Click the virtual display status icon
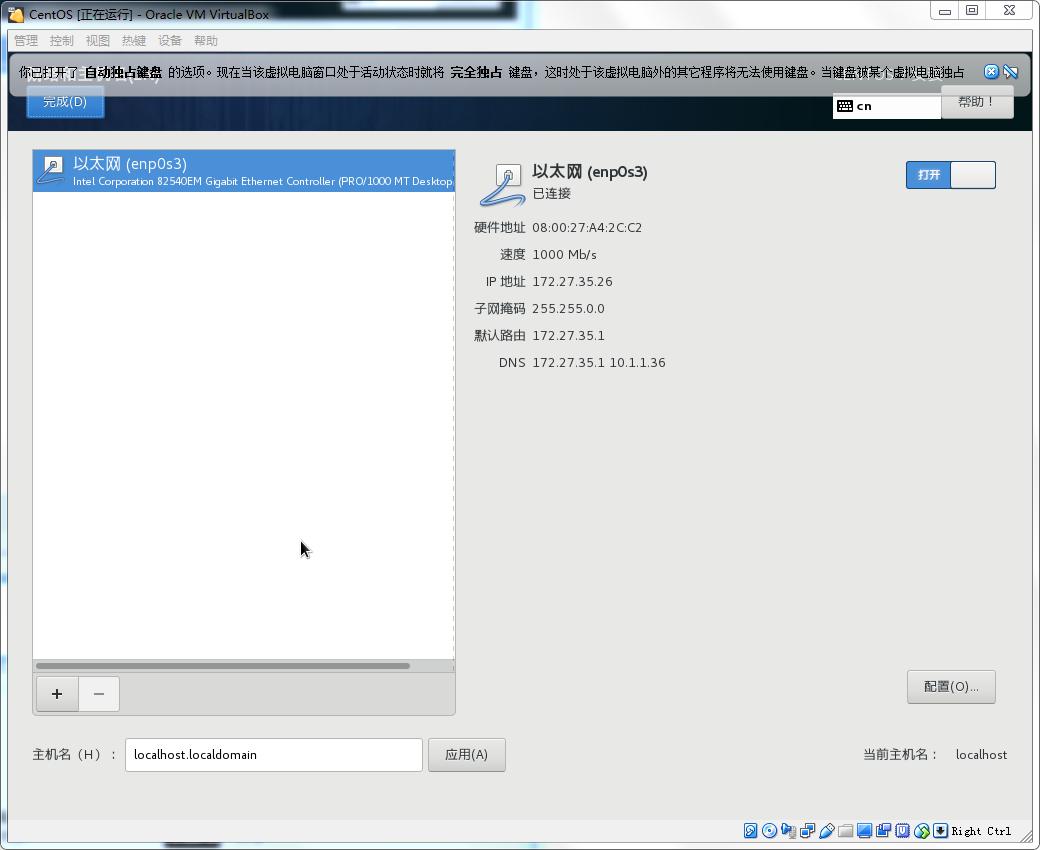The width and height of the screenshot is (1040, 850). pyautogui.click(x=865, y=831)
